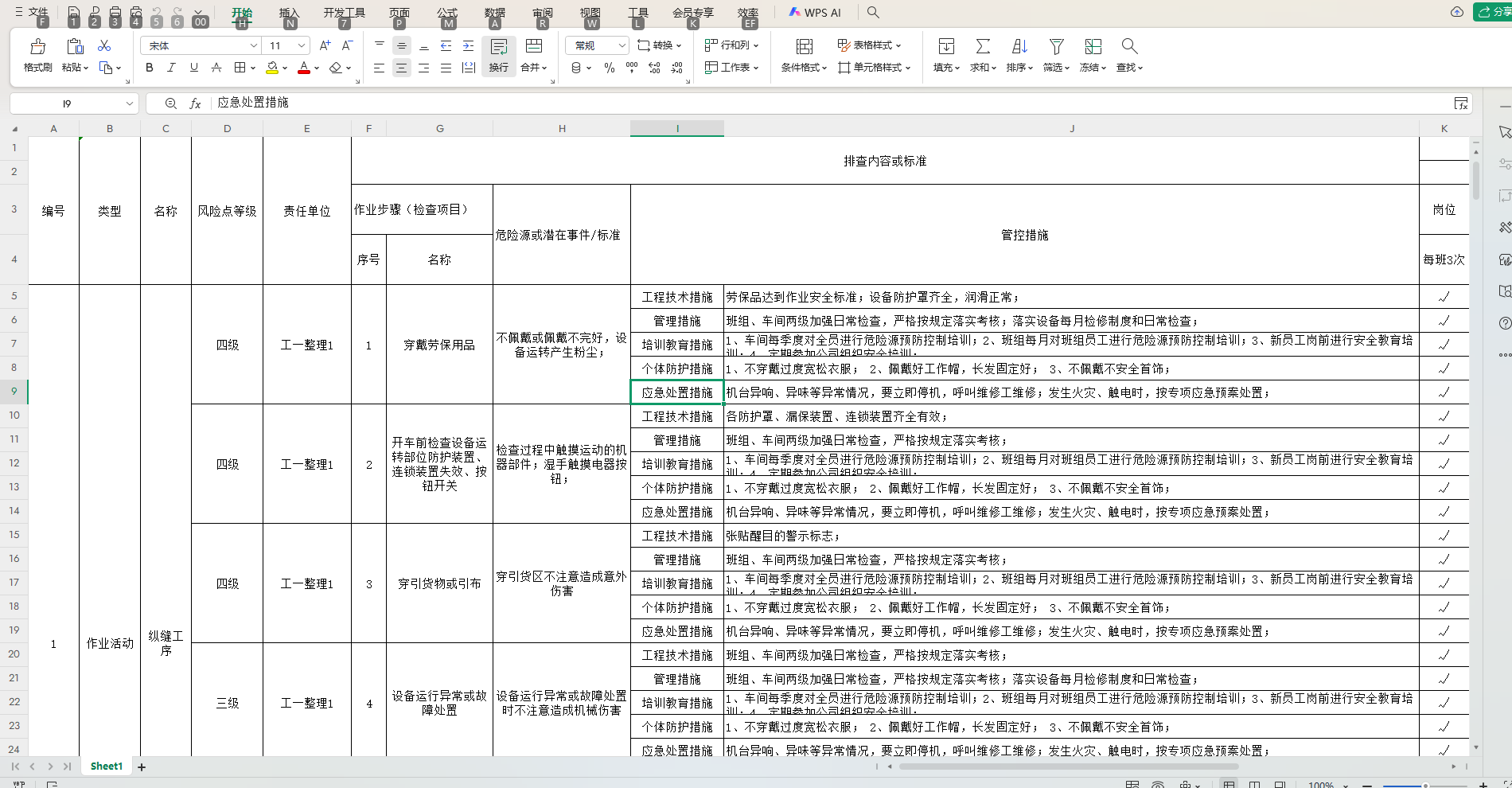Click the Format Painter (格式刷) icon
This screenshot has height=788, width=1512.
click(37, 47)
